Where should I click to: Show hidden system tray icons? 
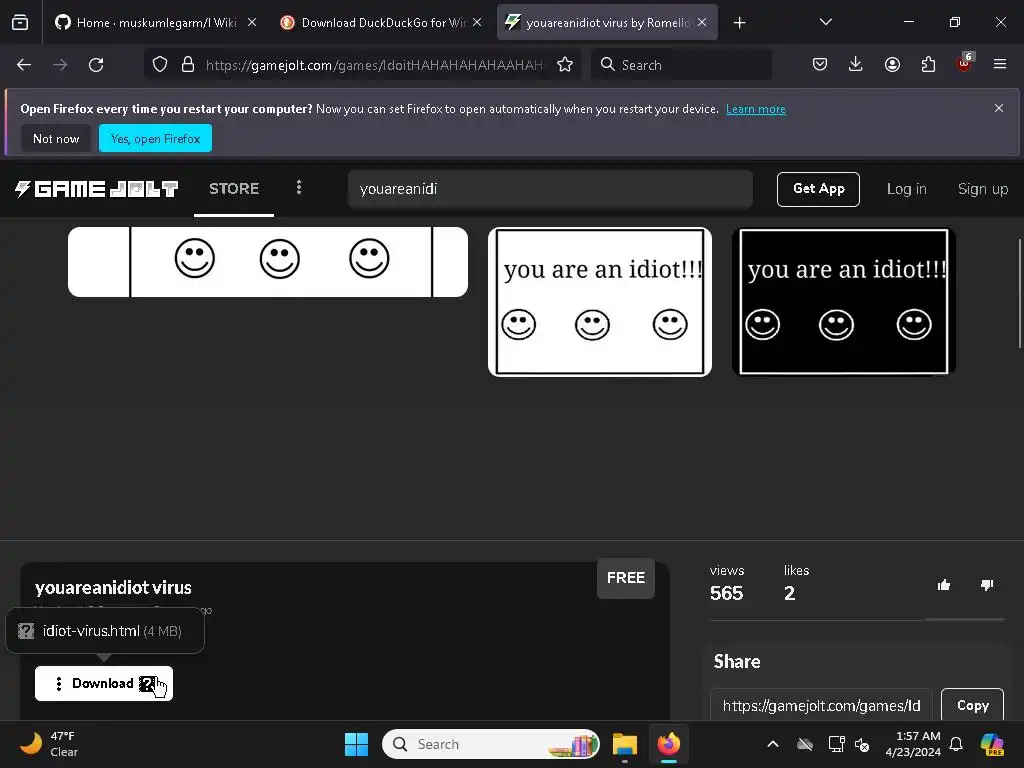[773, 744]
